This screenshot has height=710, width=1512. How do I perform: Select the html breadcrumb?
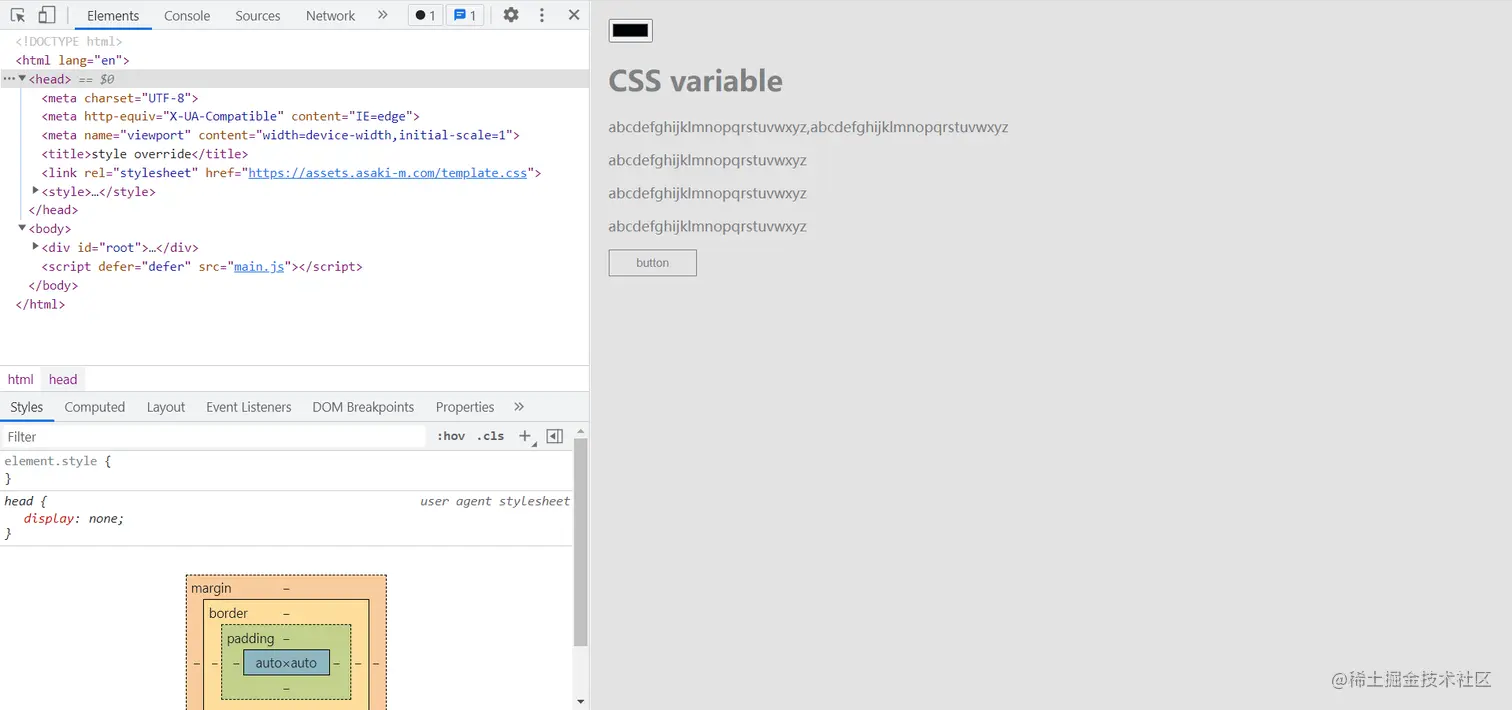point(20,379)
